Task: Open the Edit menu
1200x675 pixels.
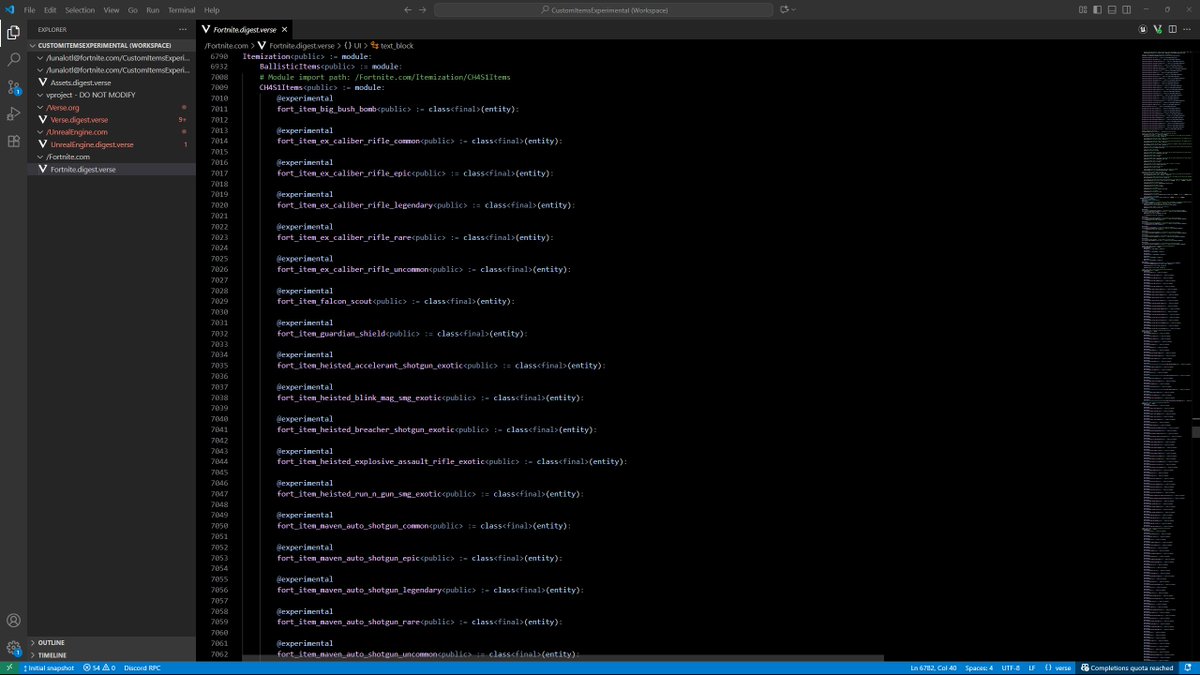Action: [x=51, y=9]
